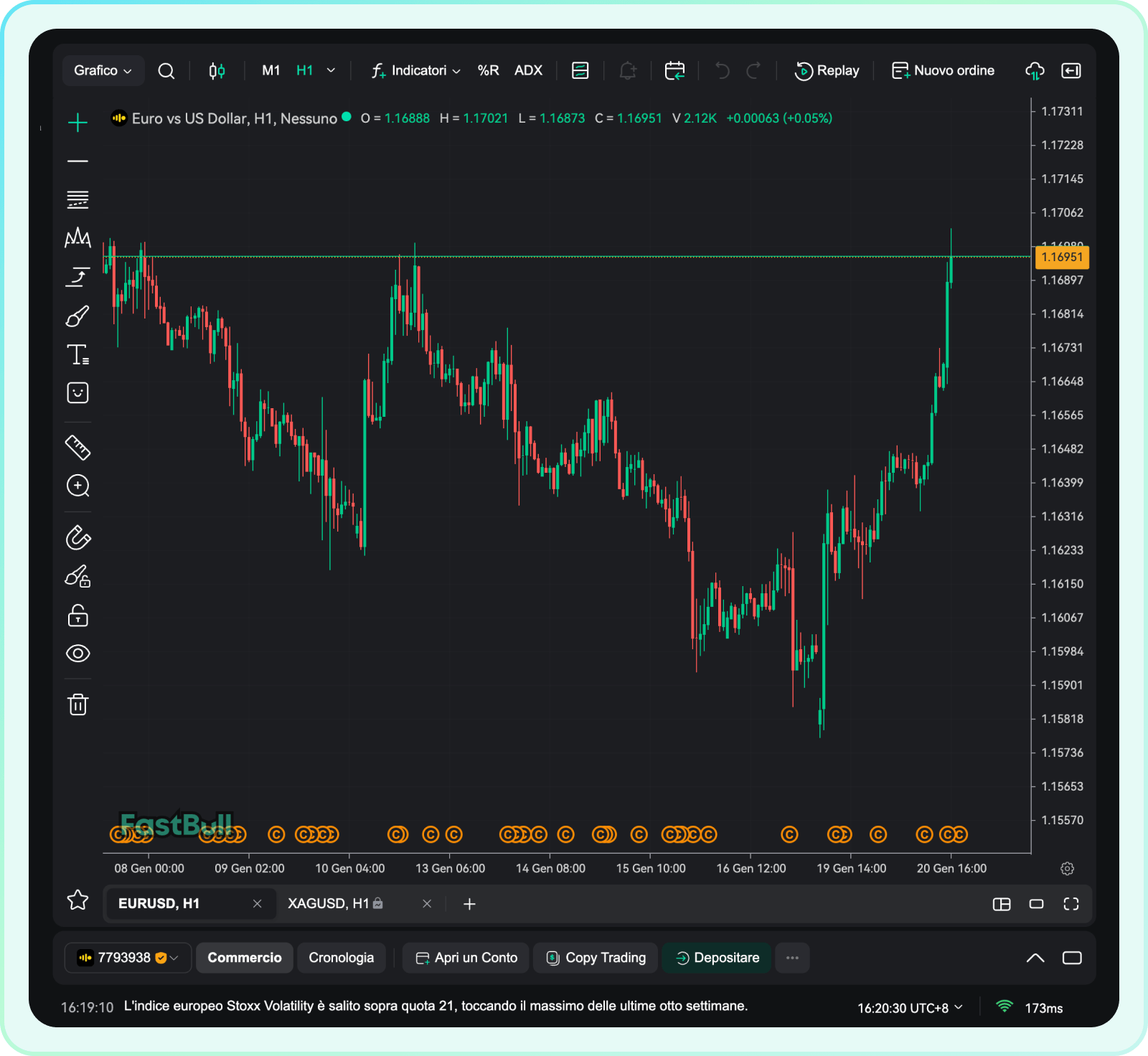Expand the Grafico dropdown menu
Screen dimensions: 1148x1056
pos(103,70)
